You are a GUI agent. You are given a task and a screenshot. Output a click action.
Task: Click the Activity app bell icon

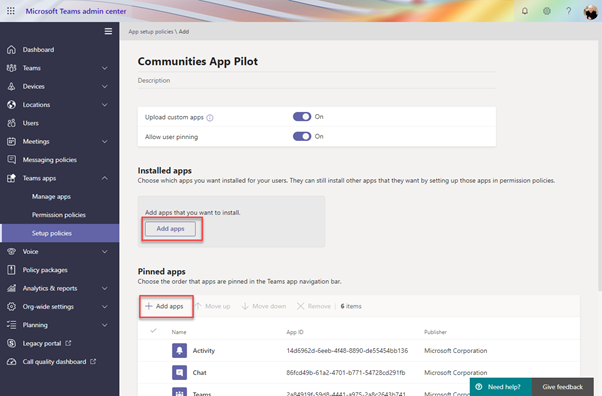179,350
